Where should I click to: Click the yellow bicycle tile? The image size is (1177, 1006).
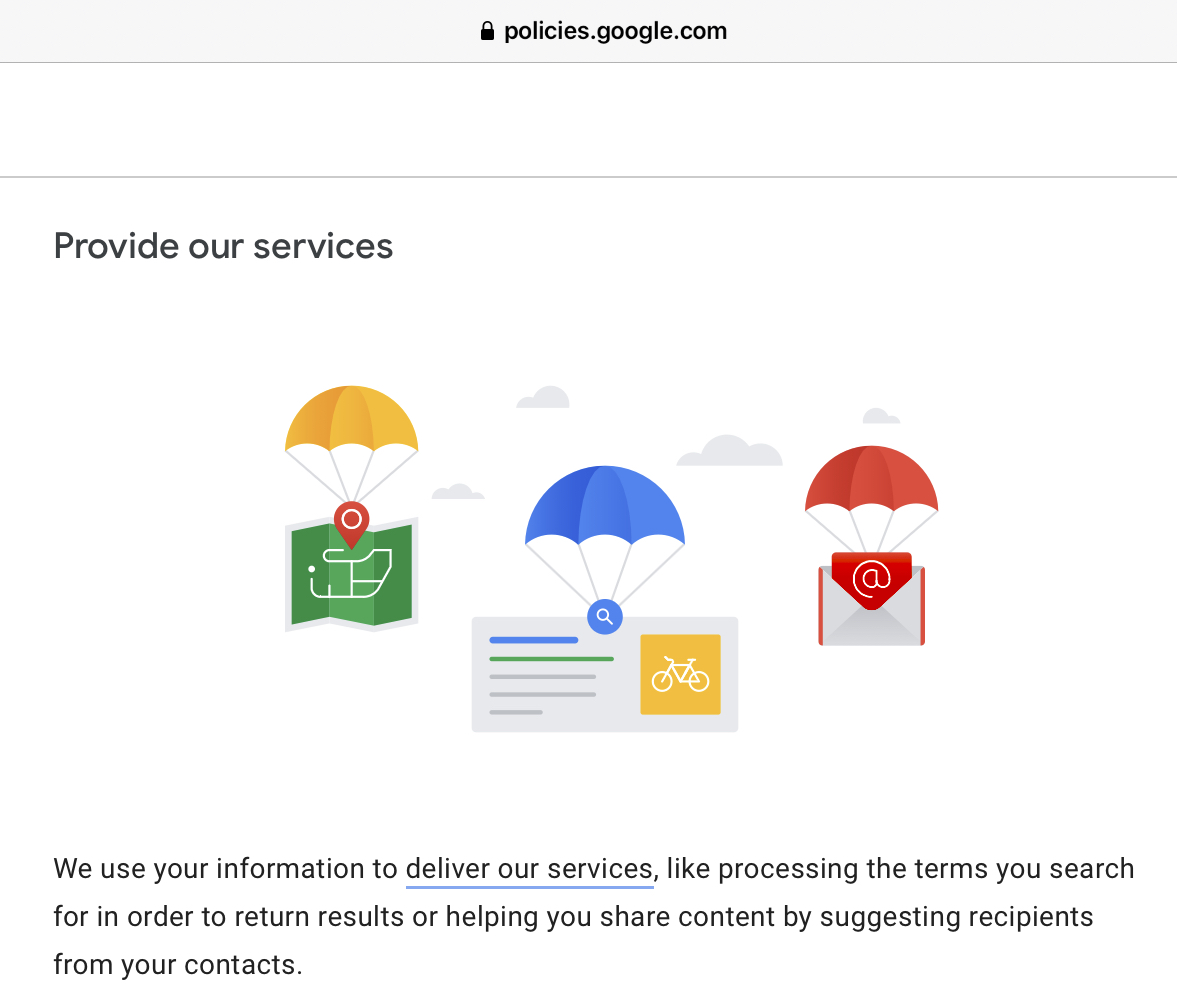pyautogui.click(x=680, y=674)
